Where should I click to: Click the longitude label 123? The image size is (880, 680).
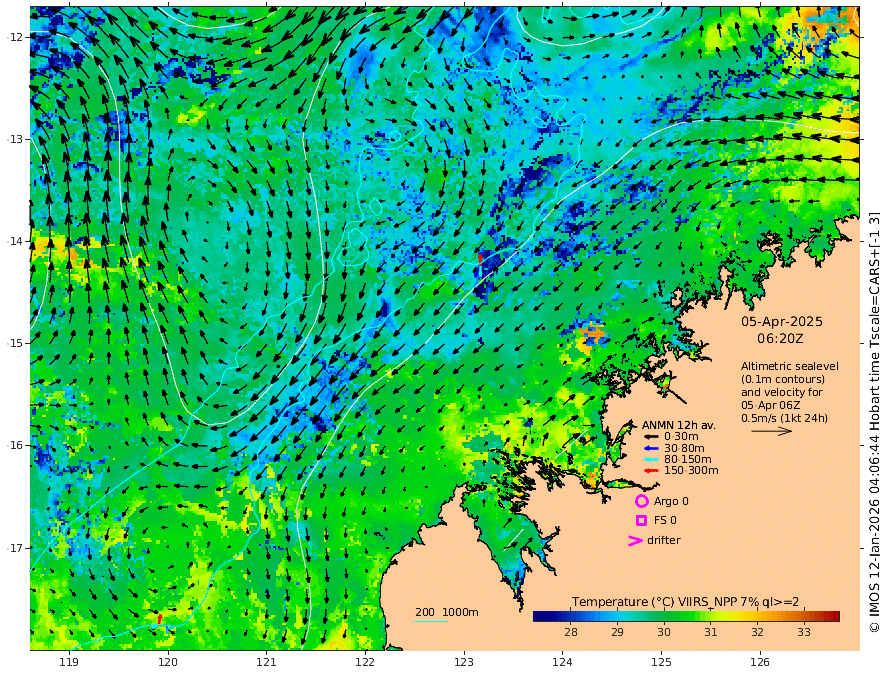coord(464,662)
